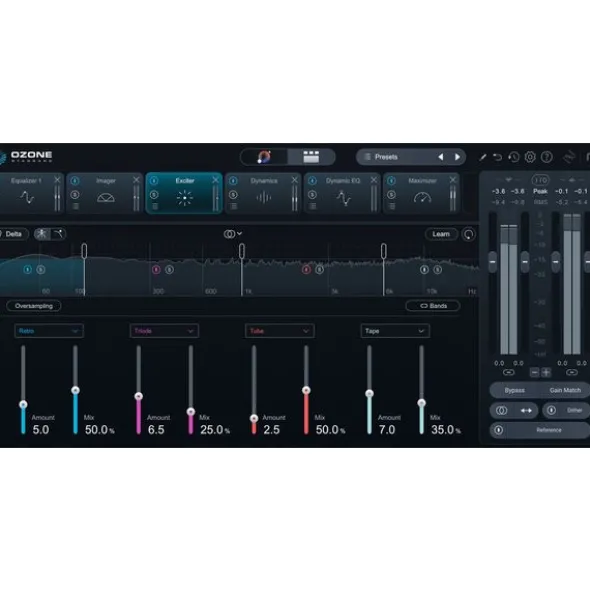Click the Bypass button
Screen dimensions: 590x591
click(514, 390)
